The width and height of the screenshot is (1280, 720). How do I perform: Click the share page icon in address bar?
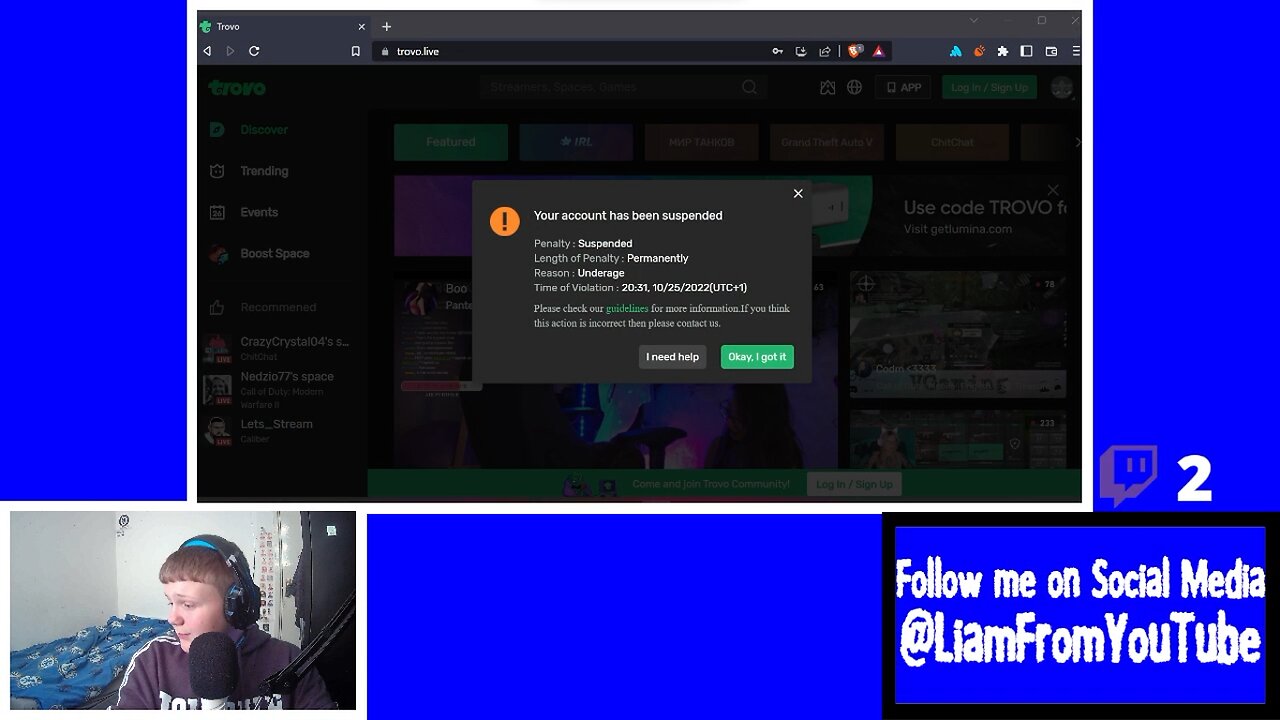tap(825, 51)
